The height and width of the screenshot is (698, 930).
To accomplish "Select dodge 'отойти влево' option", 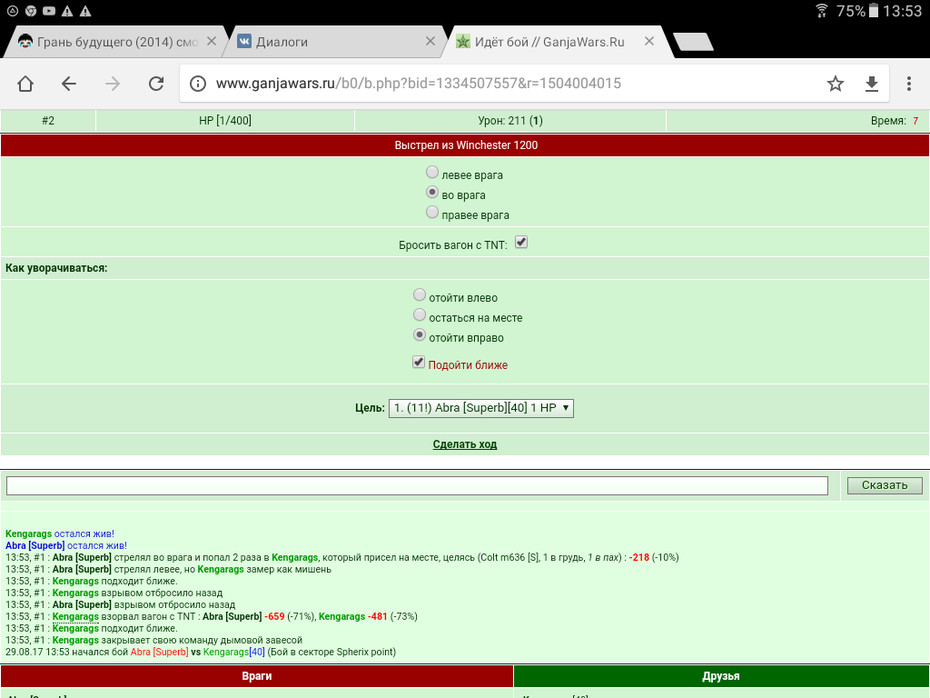I will (x=419, y=295).
